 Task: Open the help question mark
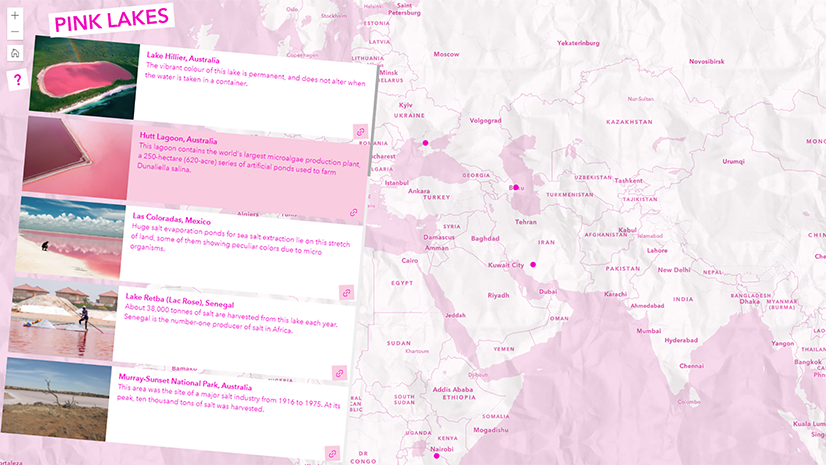[17, 80]
